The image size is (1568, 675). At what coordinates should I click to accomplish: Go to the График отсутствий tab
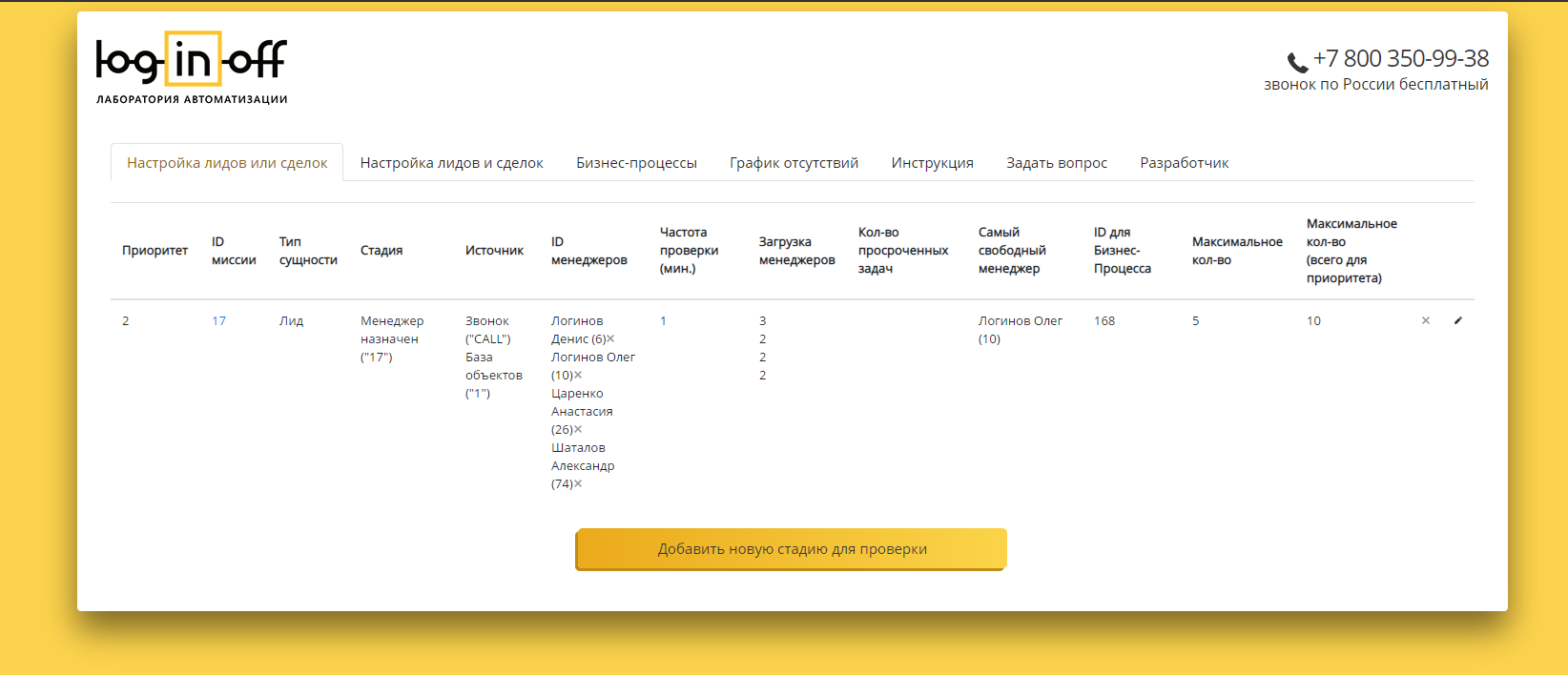(x=794, y=163)
